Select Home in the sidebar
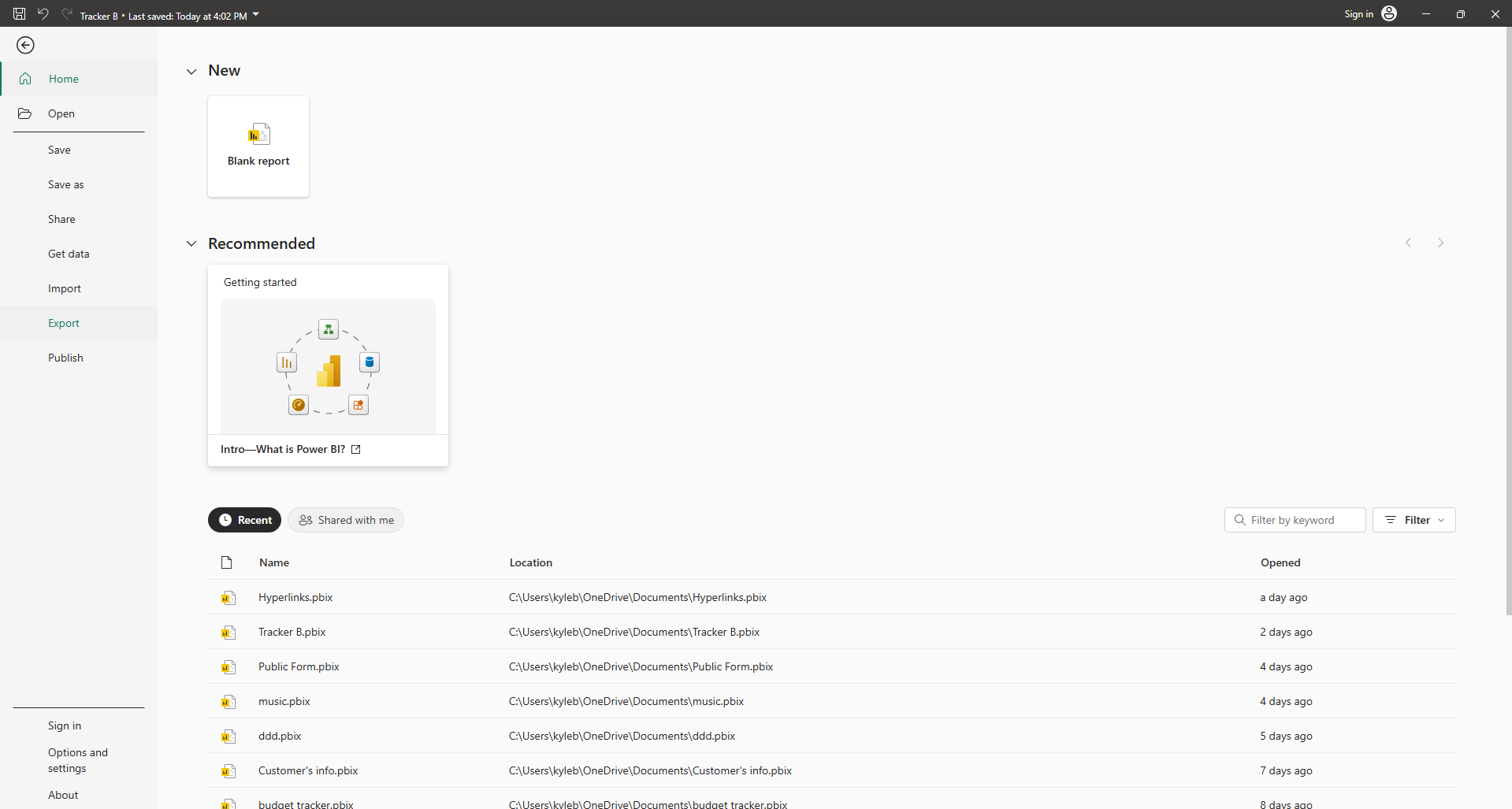This screenshot has width=1512, height=809. pyautogui.click(x=79, y=79)
